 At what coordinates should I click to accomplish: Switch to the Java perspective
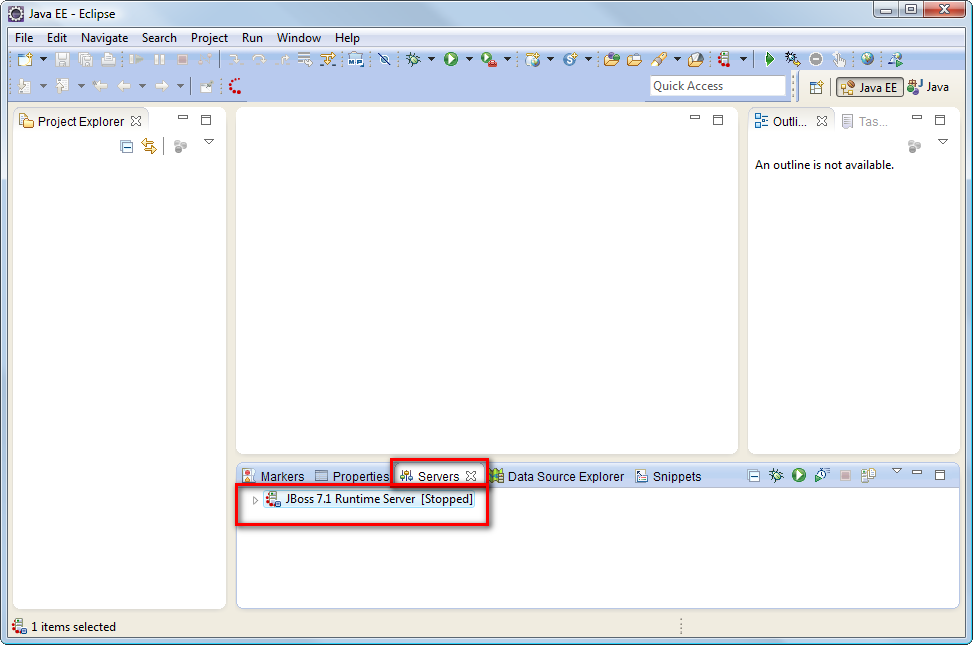coord(928,87)
